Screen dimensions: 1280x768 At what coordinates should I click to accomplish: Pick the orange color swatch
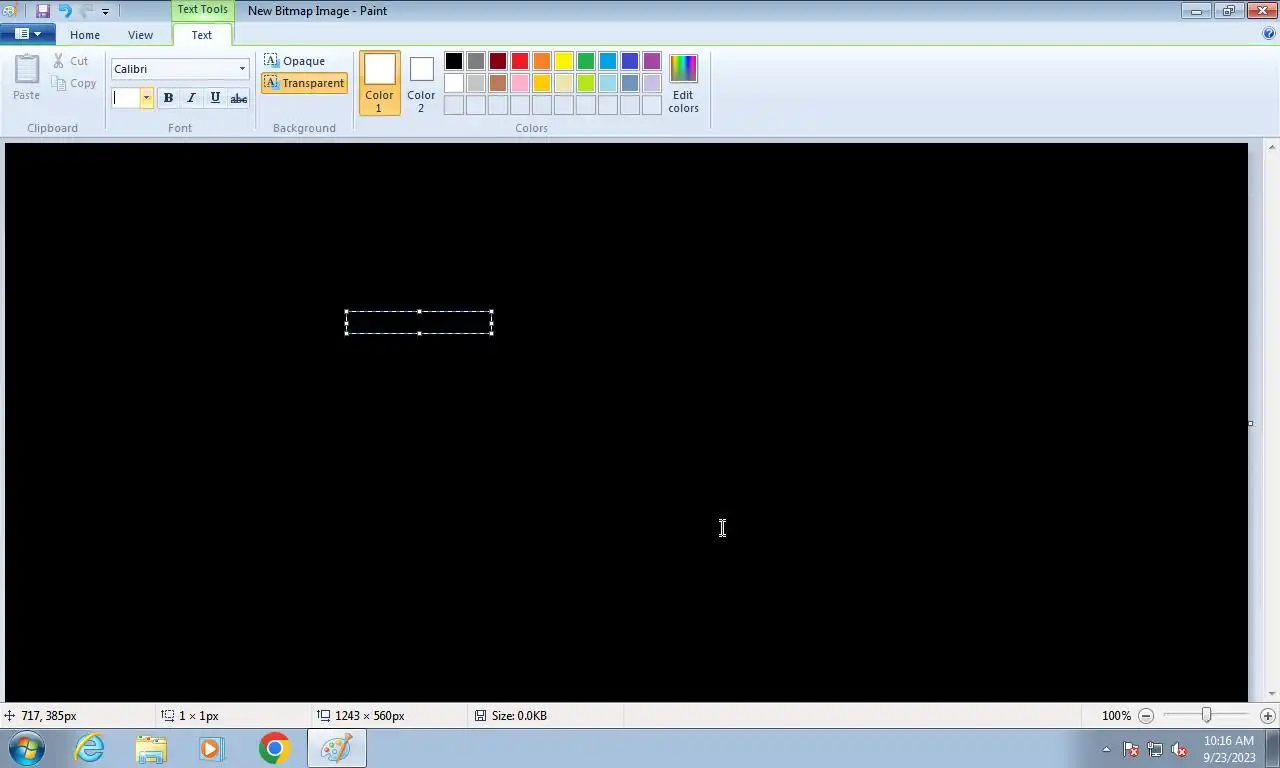[542, 61]
